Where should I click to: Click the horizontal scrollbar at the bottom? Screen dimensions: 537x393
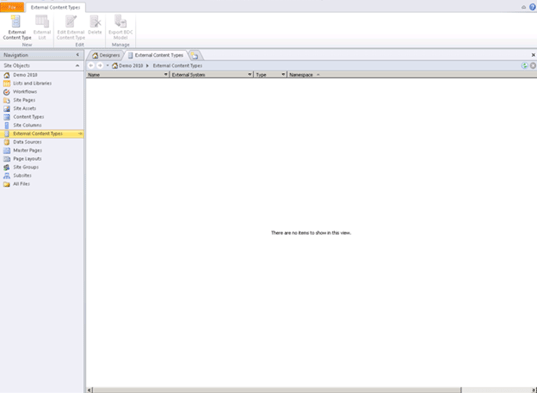coord(277,390)
